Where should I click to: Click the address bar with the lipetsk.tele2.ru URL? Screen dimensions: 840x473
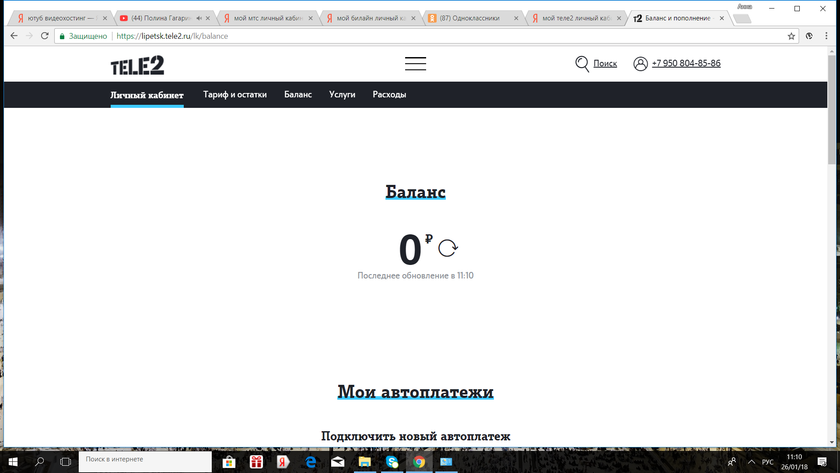tap(400, 36)
